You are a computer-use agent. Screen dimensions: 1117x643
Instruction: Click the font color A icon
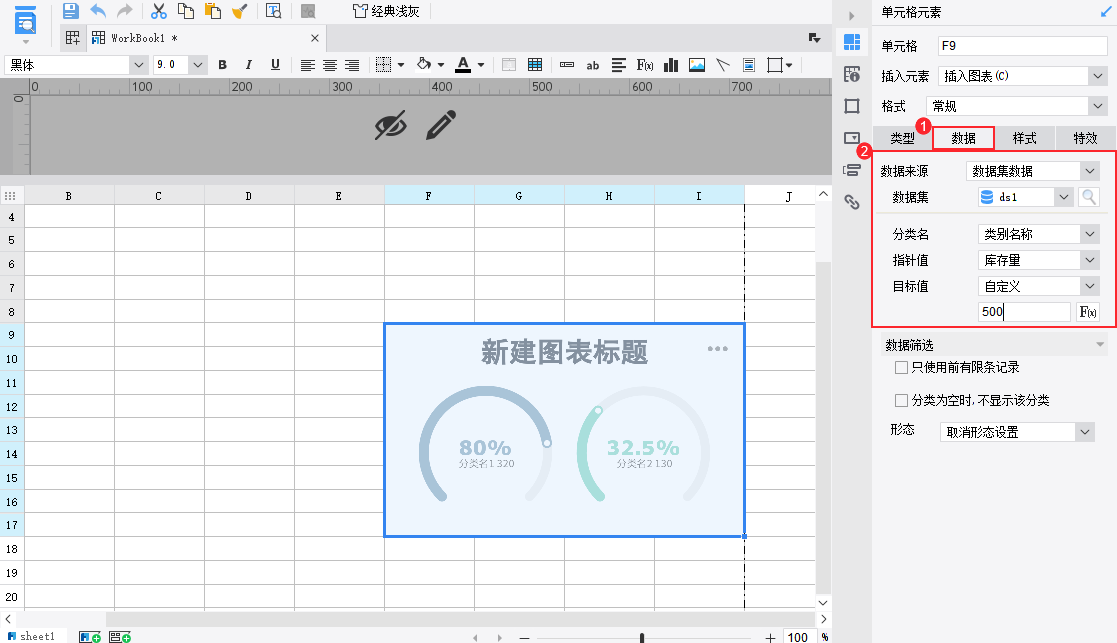tap(463, 65)
